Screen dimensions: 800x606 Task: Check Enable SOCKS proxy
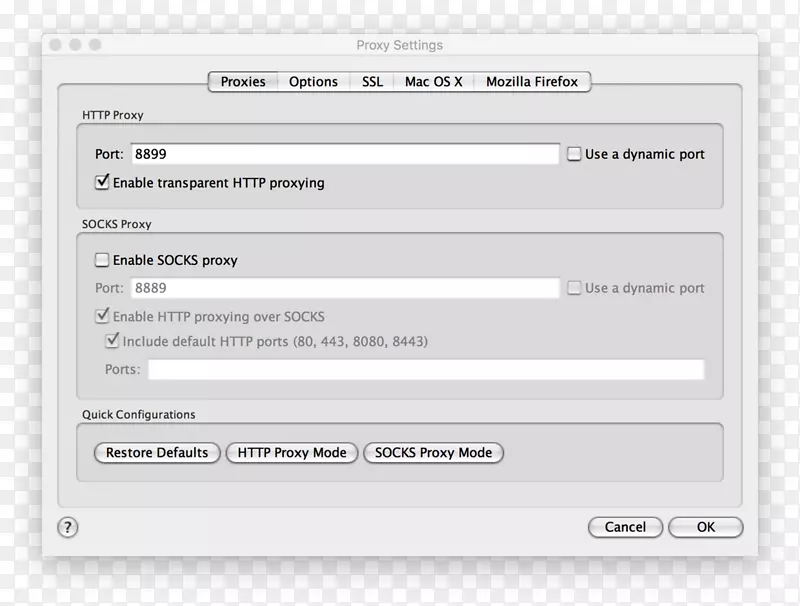pyautogui.click(x=102, y=260)
